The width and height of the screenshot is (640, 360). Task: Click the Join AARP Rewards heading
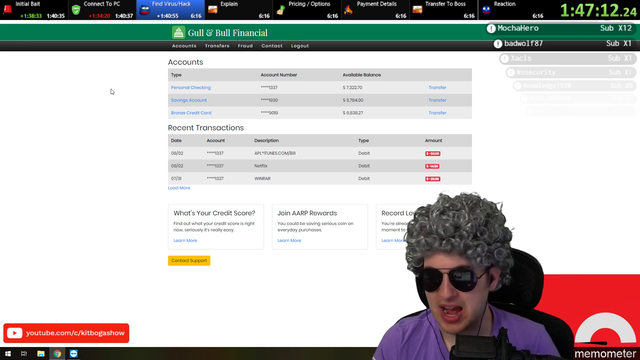click(x=307, y=213)
